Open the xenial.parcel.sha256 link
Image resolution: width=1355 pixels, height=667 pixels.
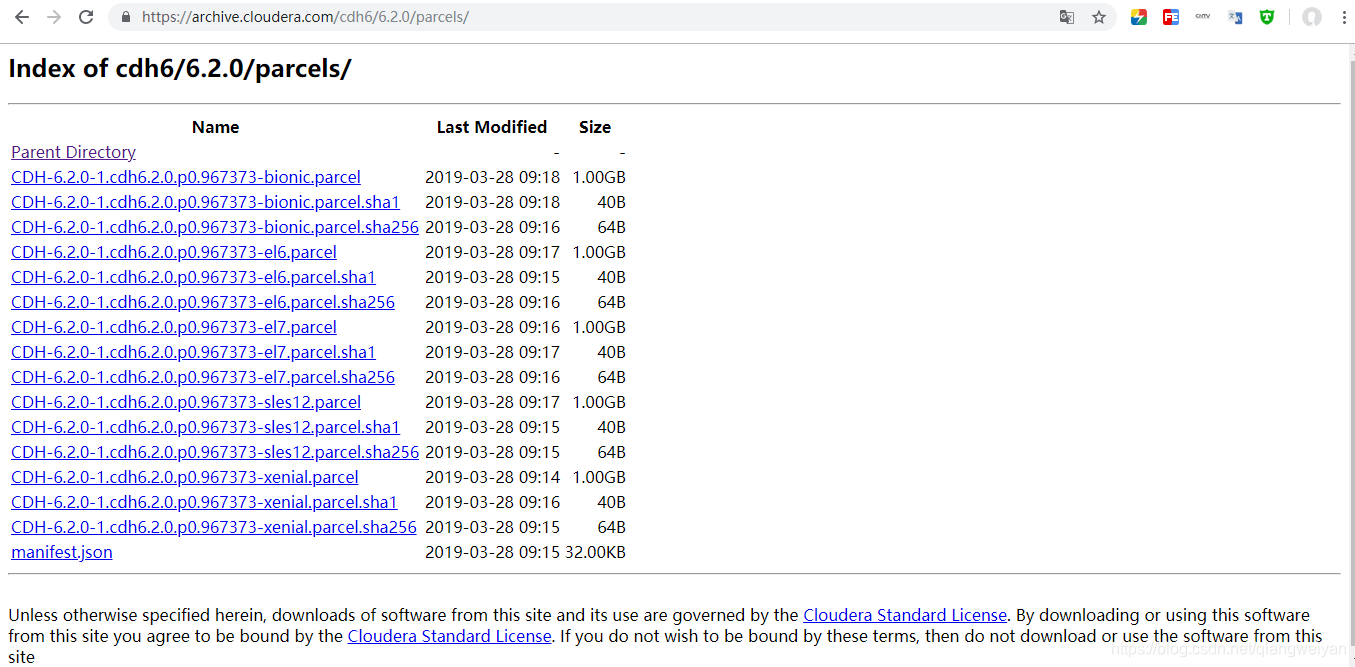click(214, 527)
